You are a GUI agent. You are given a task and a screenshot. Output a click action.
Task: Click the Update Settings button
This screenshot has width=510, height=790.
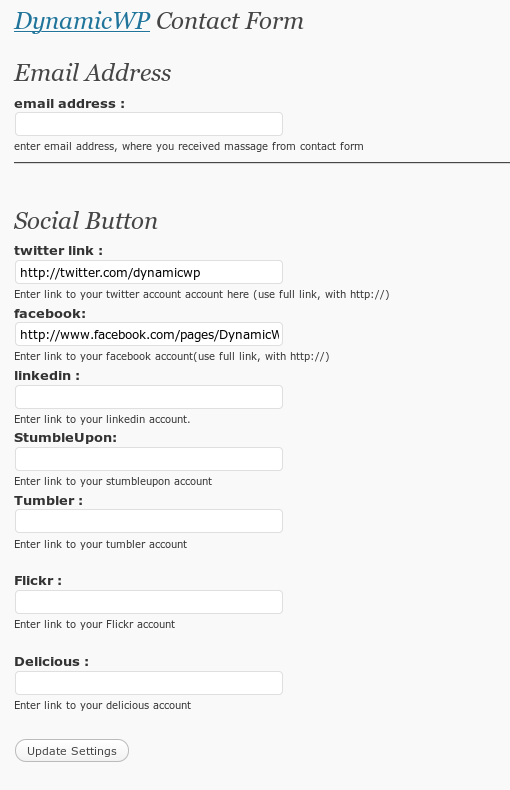[x=72, y=751]
